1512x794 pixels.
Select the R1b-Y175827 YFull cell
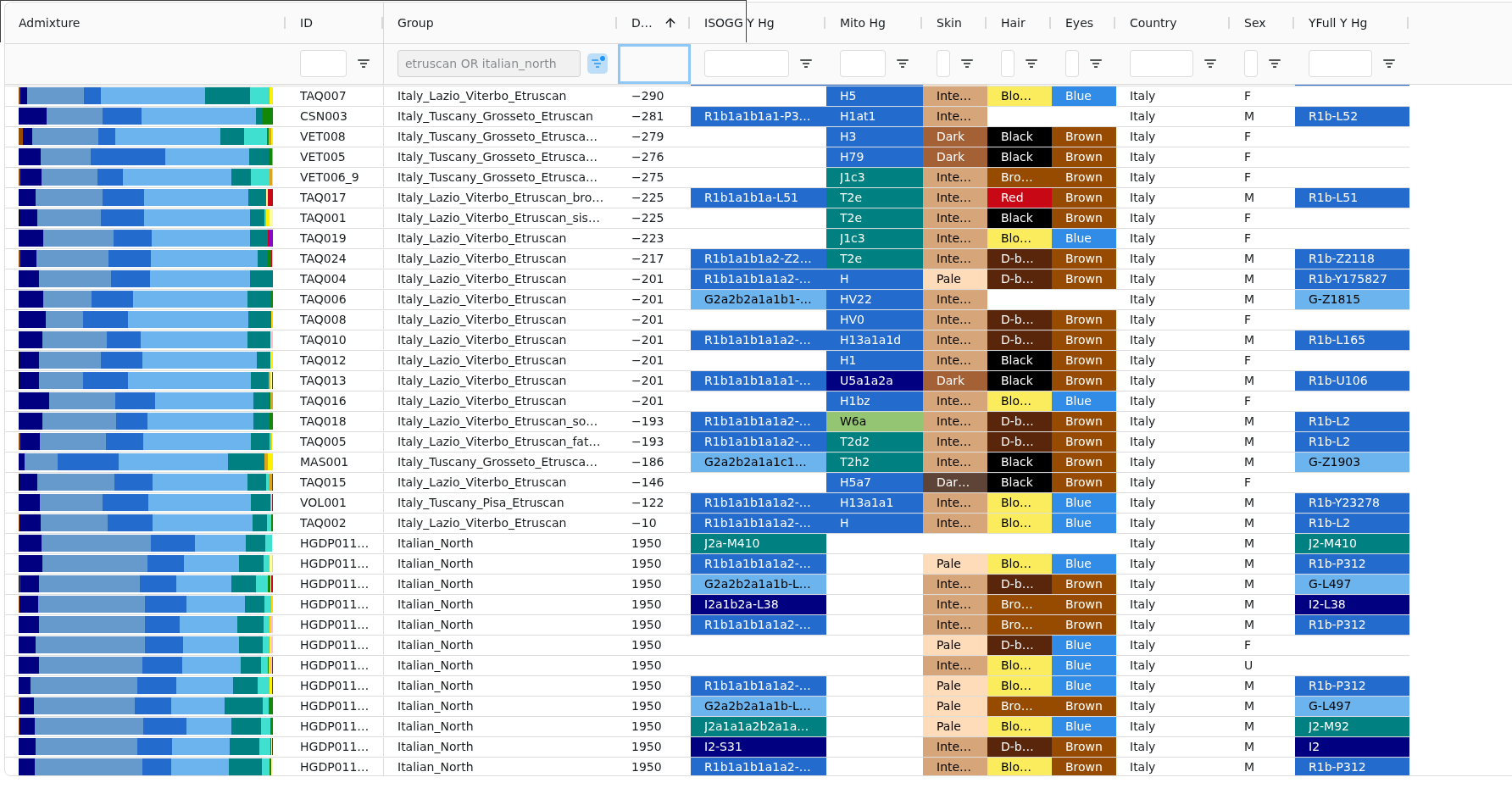[1352, 279]
